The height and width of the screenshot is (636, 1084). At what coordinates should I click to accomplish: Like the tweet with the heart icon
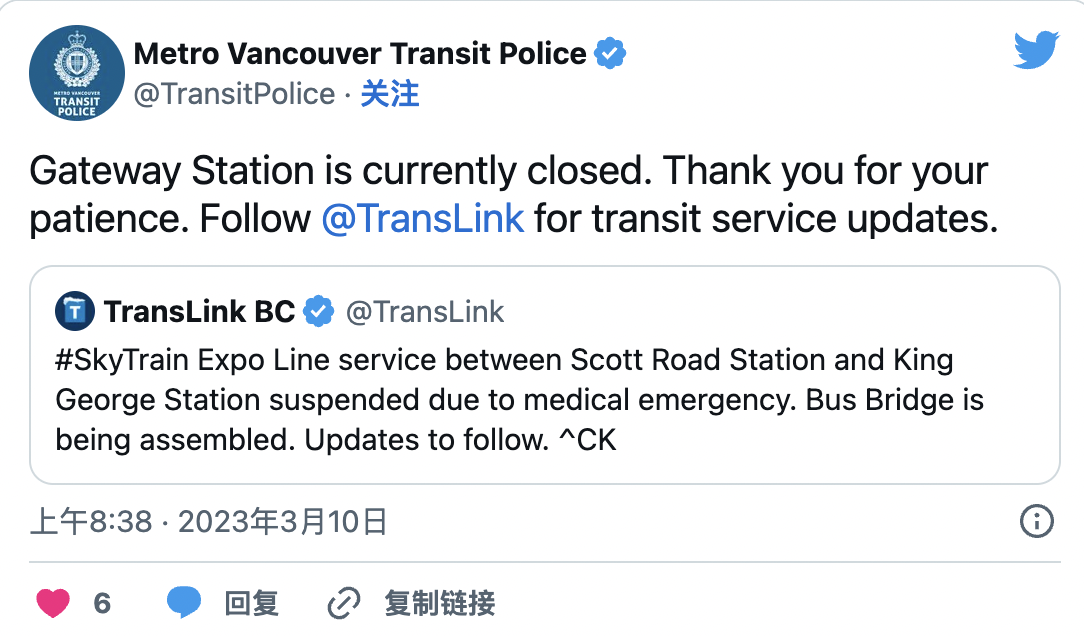53,603
